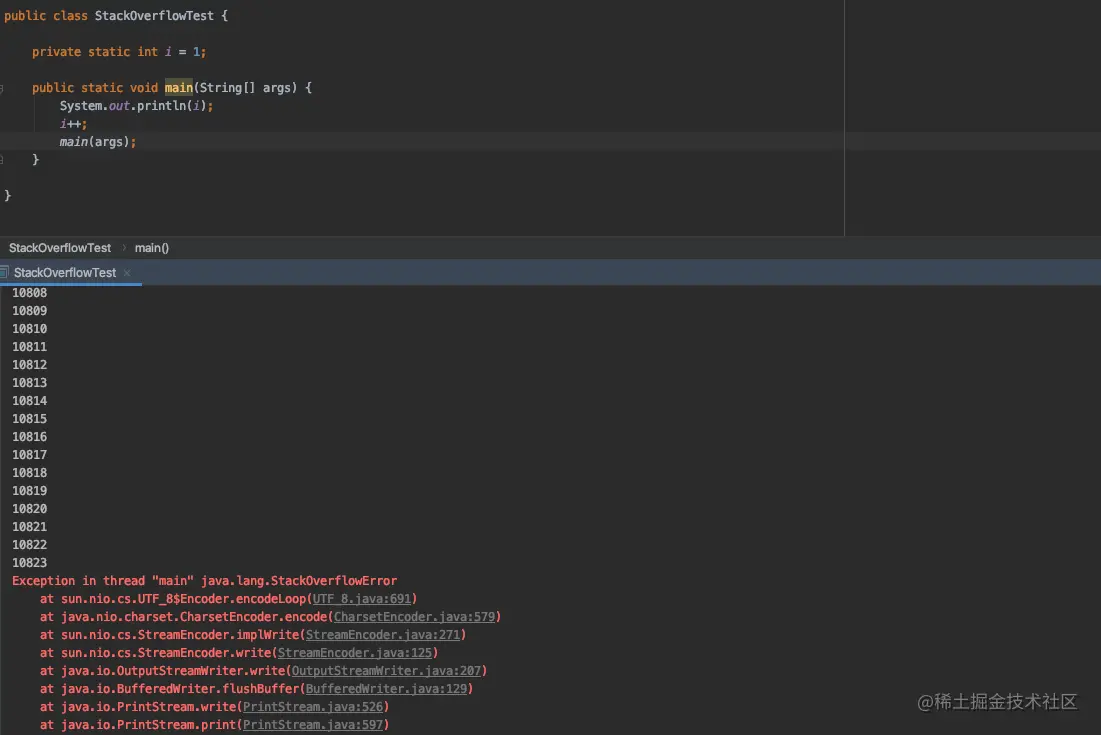Screen dimensions: 1101x735
Task: Click output line 10823
Action: 29,563
